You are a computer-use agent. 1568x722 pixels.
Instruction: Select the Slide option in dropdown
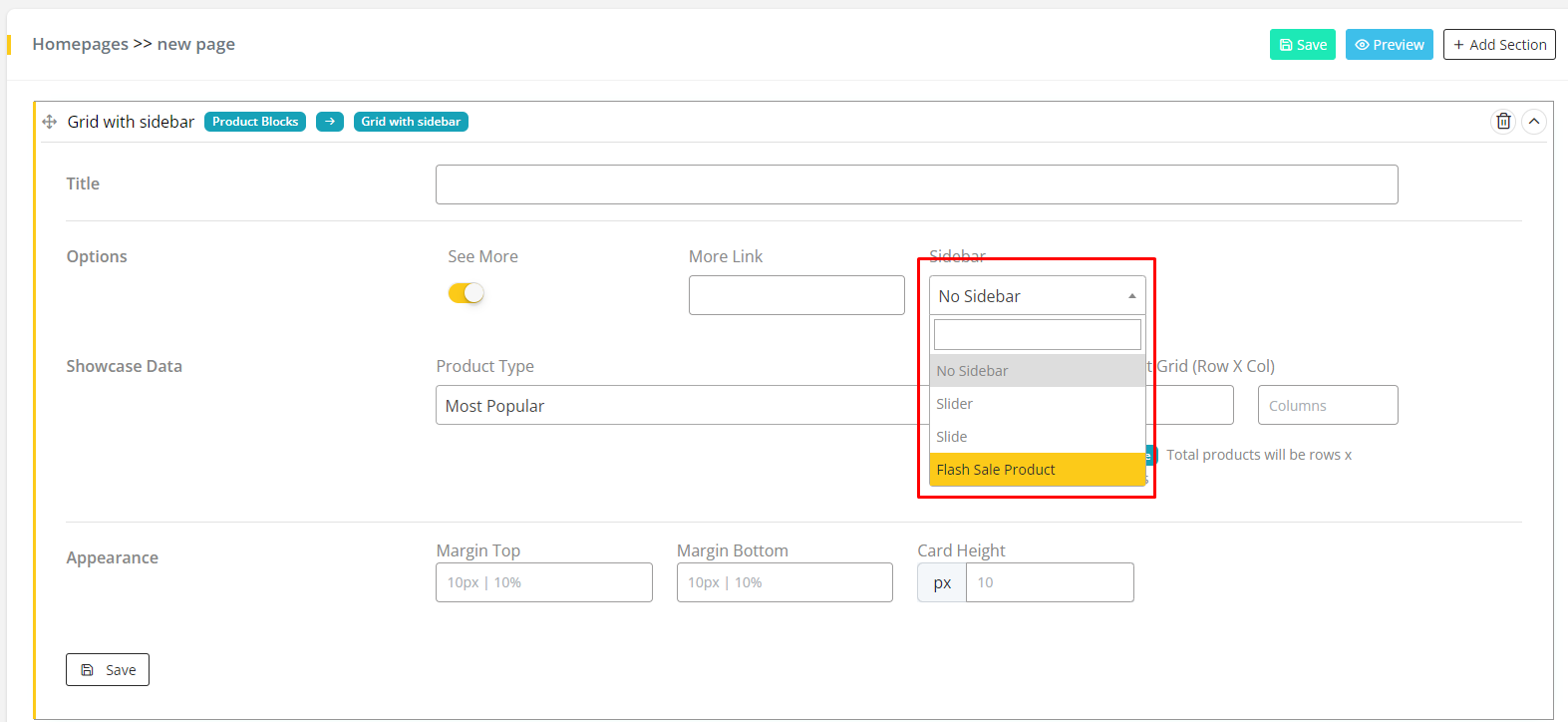pyautogui.click(x=1037, y=437)
